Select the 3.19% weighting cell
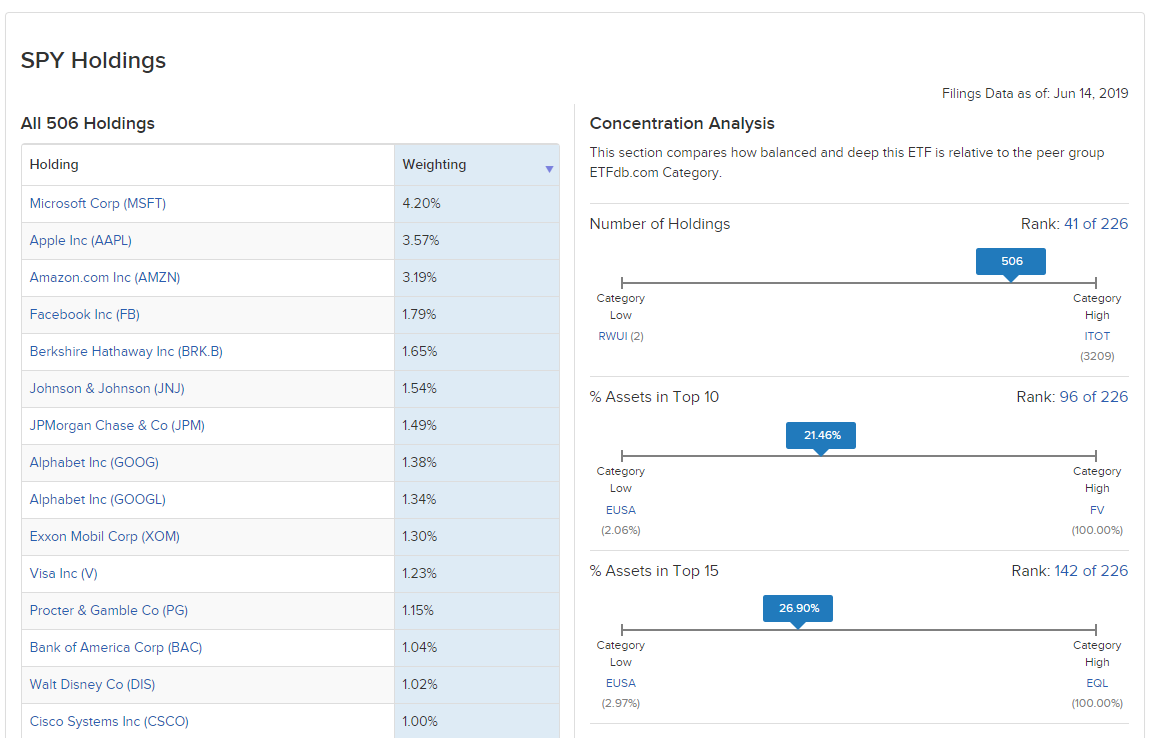 pyautogui.click(x=476, y=278)
